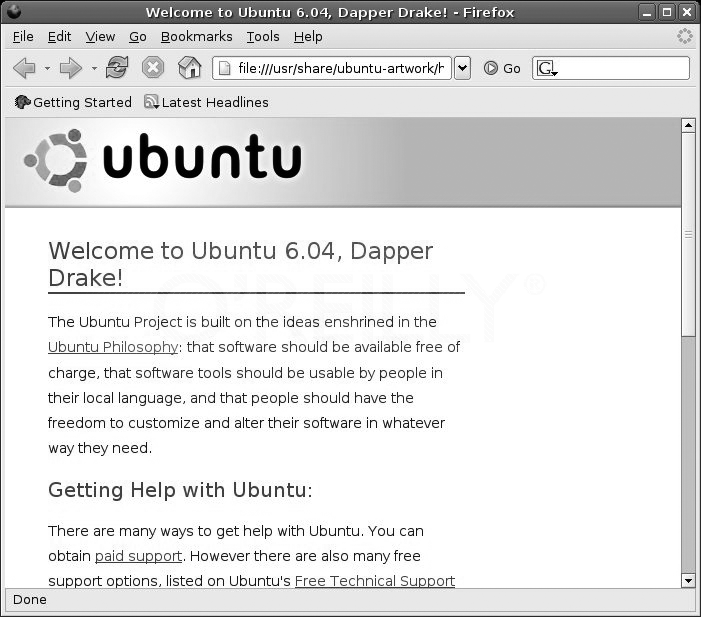This screenshot has height=617, width=701.
Task: Click the Firefox activity throbber icon
Action: coord(684,36)
